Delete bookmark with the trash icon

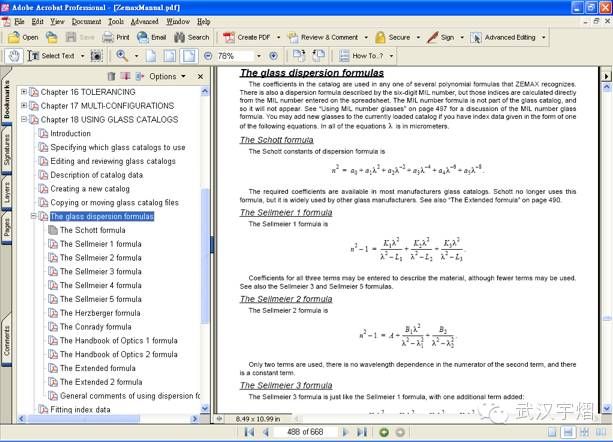[x=111, y=77]
